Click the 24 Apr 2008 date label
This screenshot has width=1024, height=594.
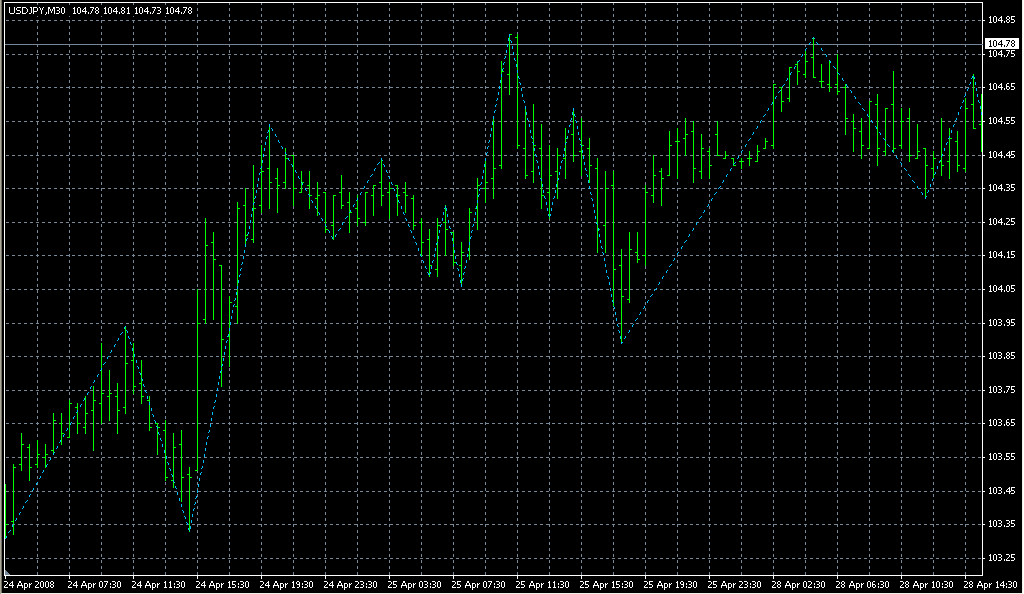[28, 584]
